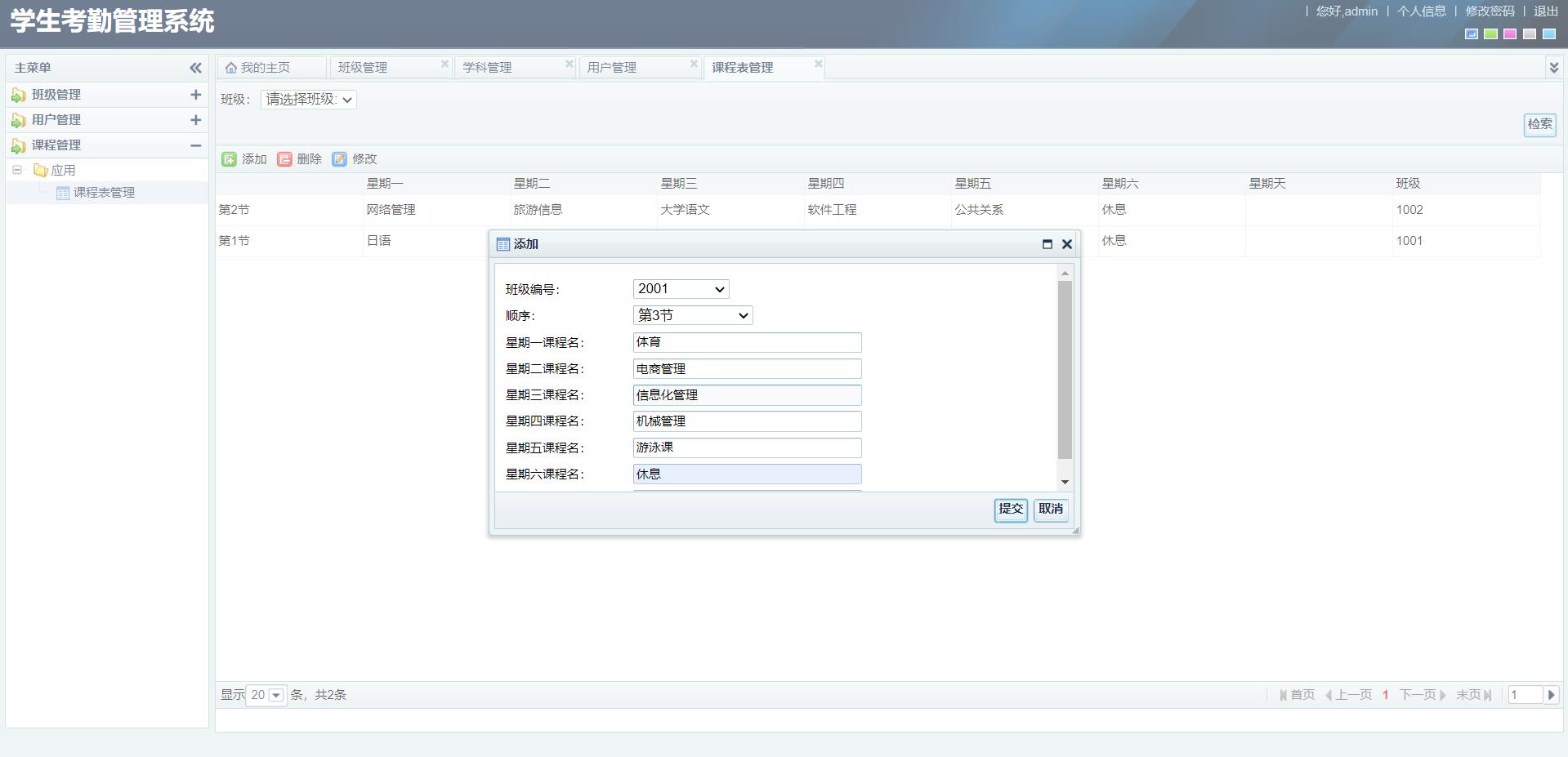Click the dialog resize grip handle
This screenshot has height=757, width=1568.
tap(1075, 530)
